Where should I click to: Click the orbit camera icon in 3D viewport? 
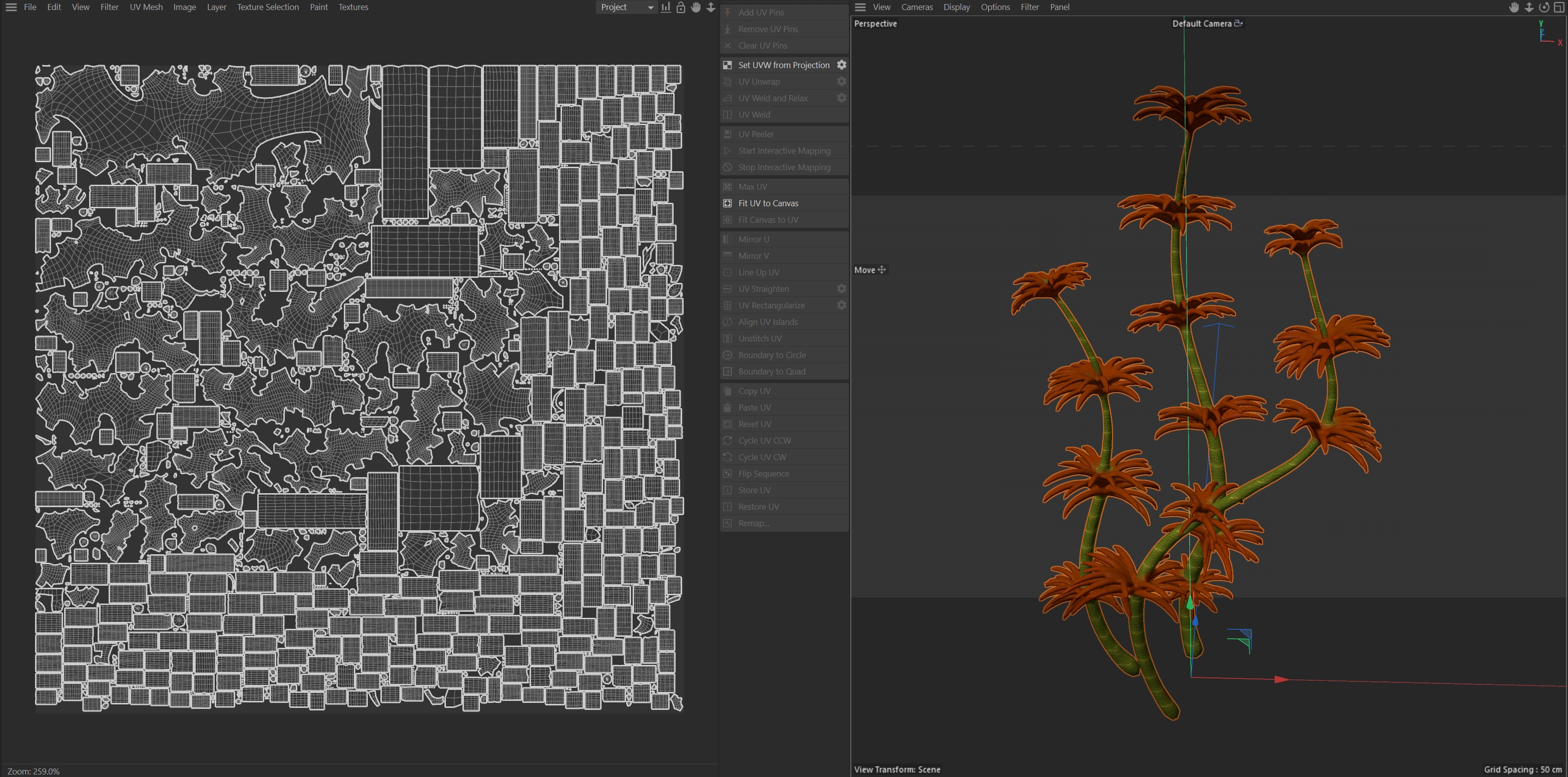[x=1543, y=8]
